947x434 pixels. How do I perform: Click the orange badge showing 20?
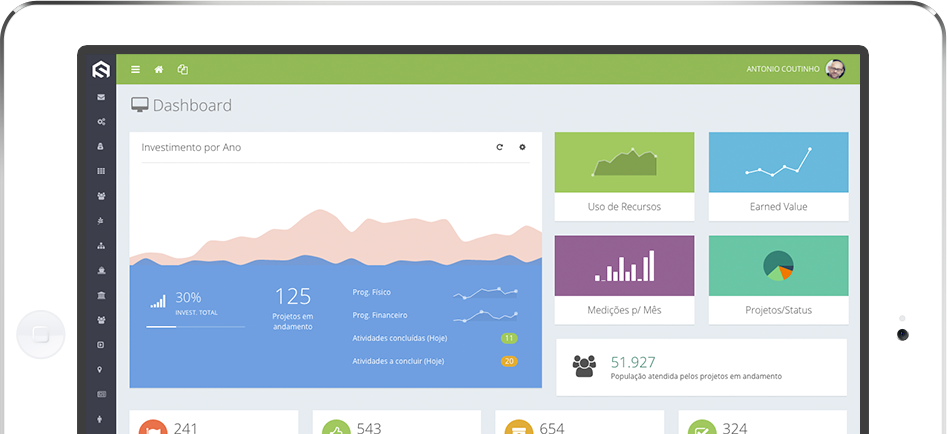509,362
